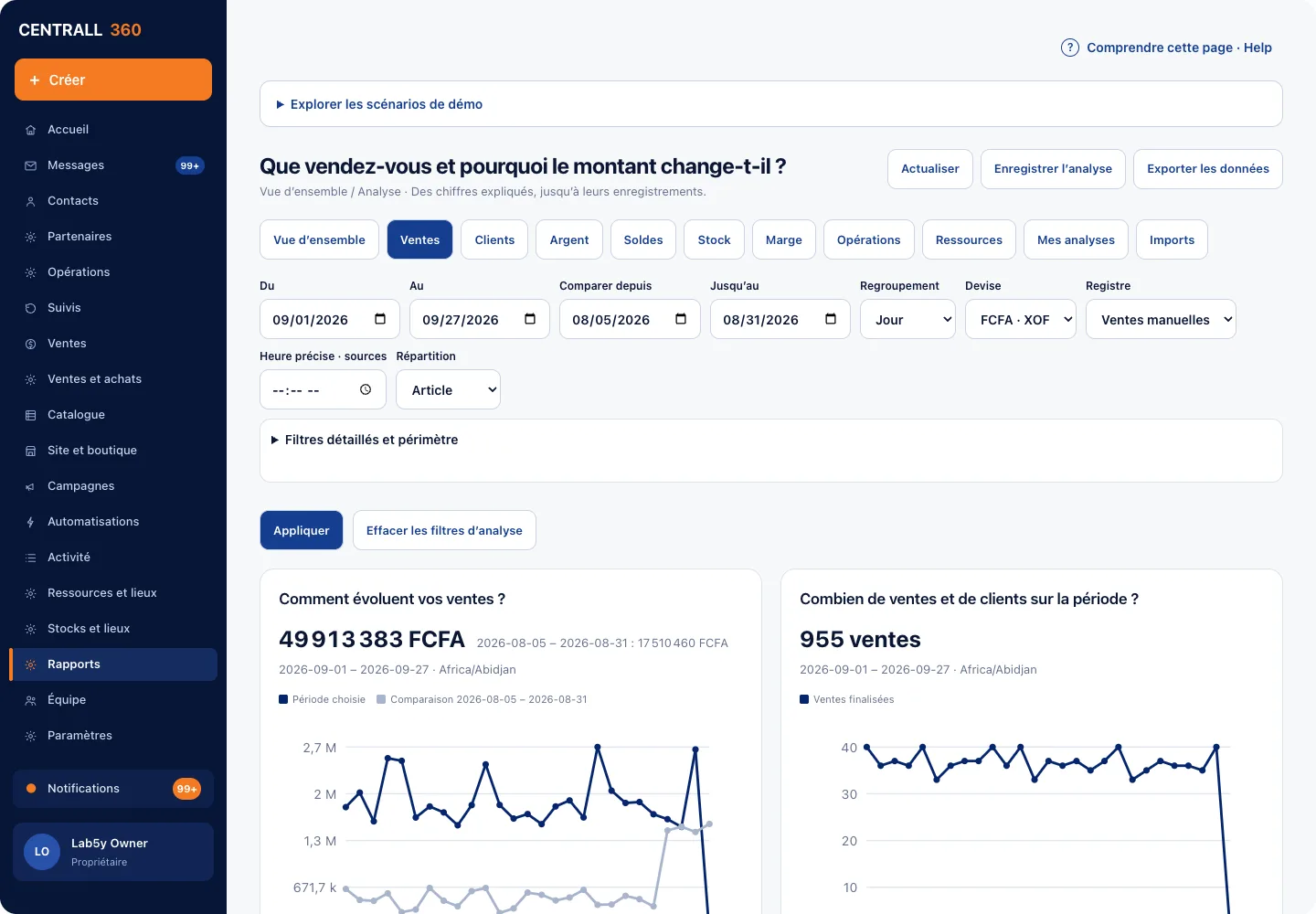Click the Actualiser button
Viewport: 1316px width, 914px height.
930,169
